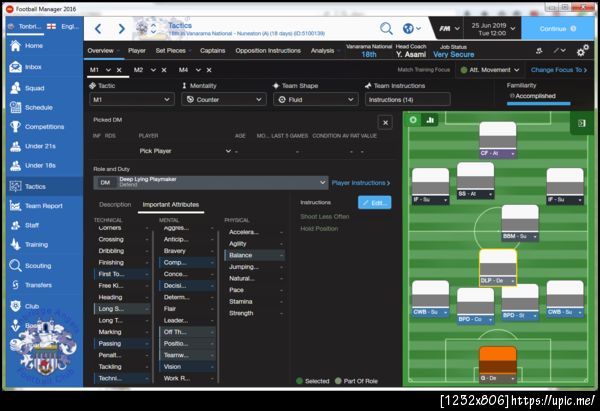
Task: Open the Player Instructions link
Action: coord(361,183)
